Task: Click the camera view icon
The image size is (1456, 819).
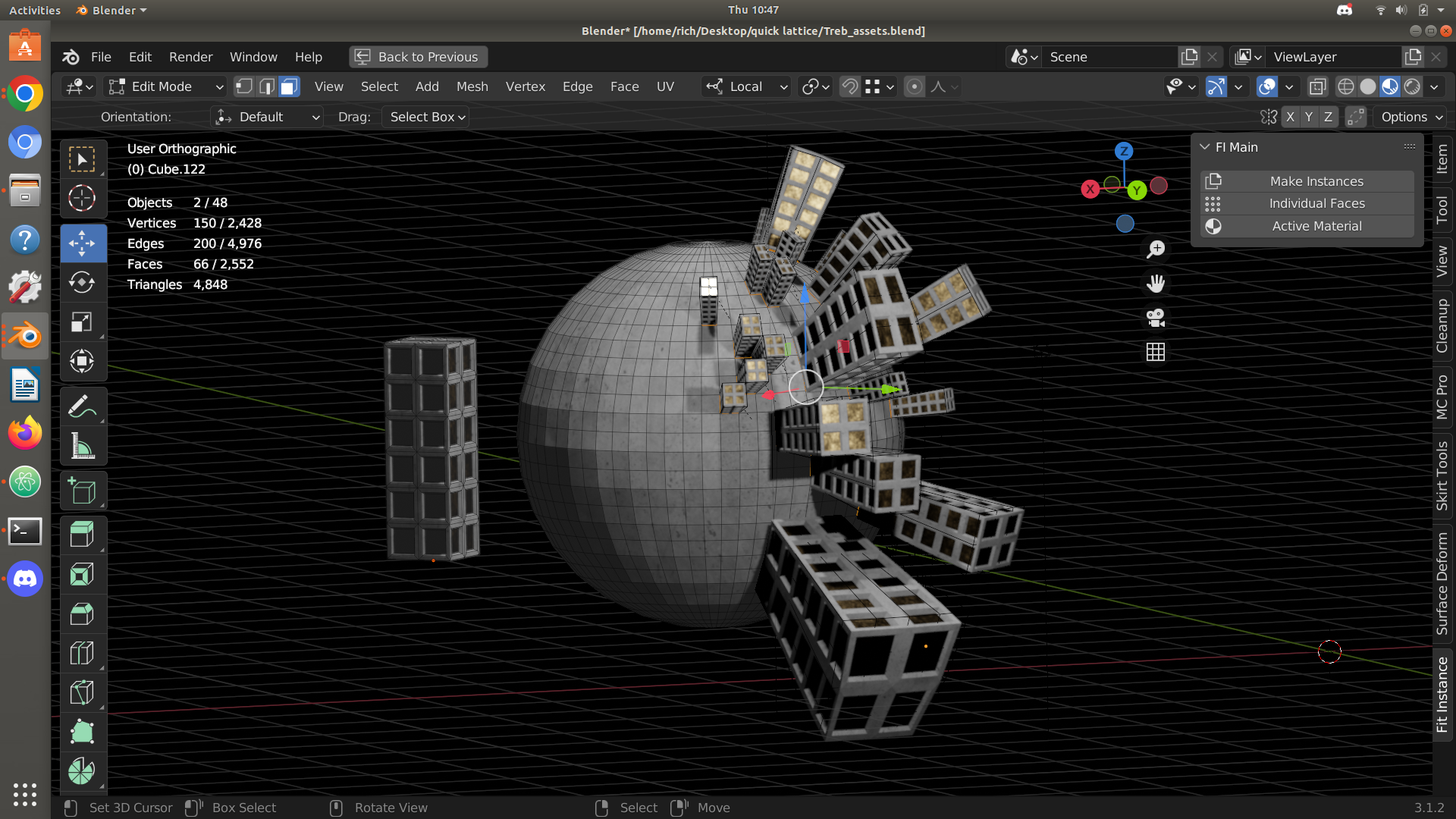Action: point(1156,318)
